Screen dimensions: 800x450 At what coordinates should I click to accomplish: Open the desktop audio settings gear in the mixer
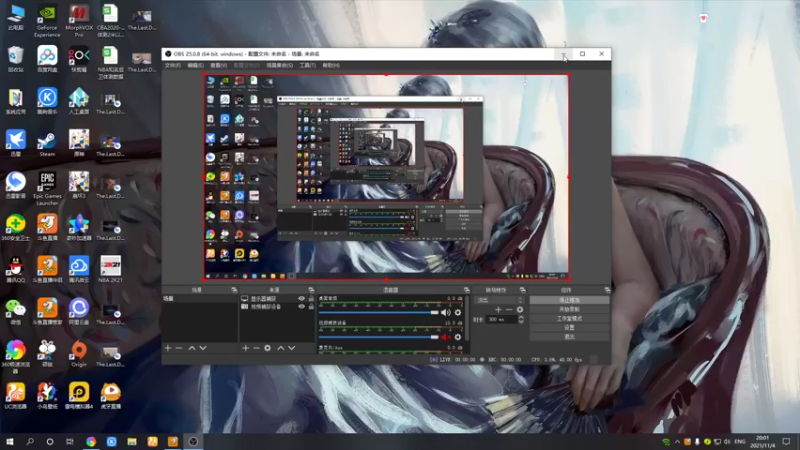[458, 312]
